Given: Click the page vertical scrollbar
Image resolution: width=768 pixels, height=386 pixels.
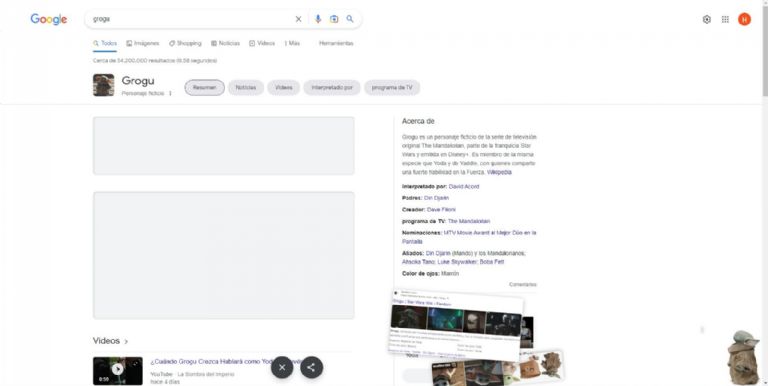Looking at the screenshot, I should tap(765, 193).
